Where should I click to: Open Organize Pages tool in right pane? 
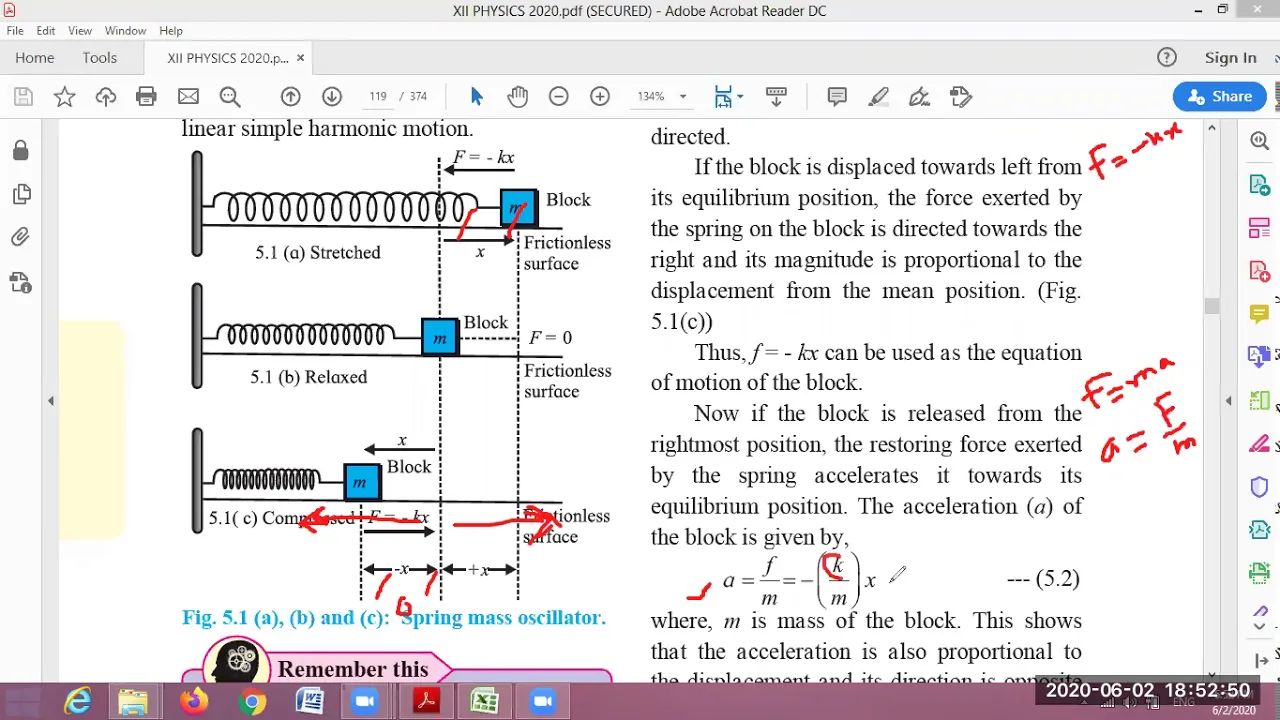[1260, 228]
